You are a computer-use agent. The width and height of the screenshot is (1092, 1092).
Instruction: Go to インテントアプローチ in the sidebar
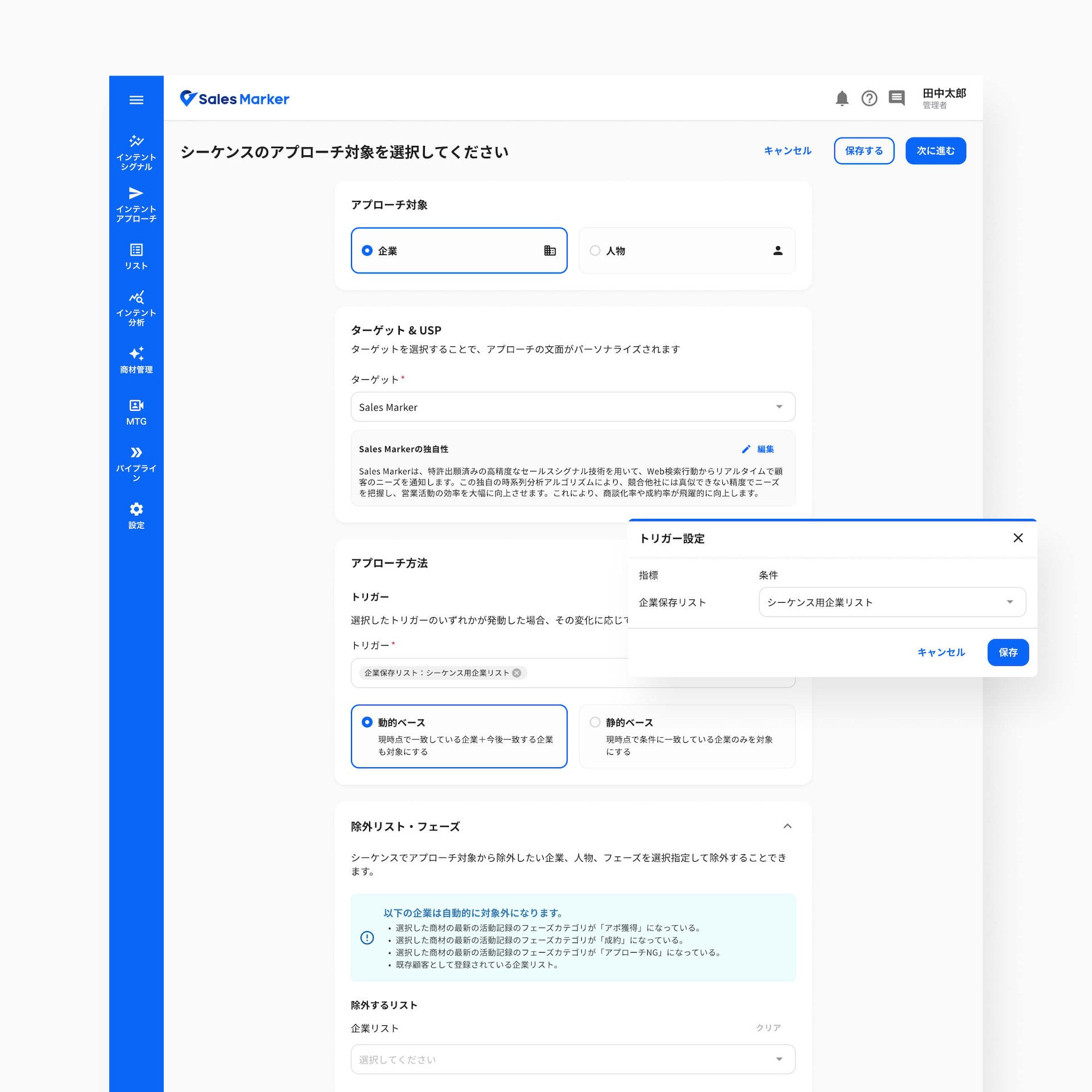tap(136, 205)
